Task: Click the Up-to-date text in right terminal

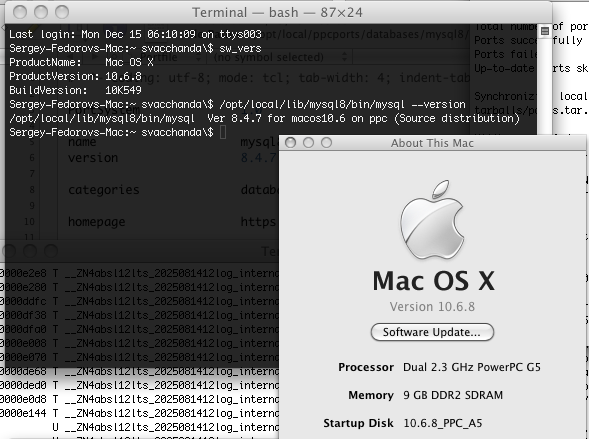Action: (x=504, y=68)
